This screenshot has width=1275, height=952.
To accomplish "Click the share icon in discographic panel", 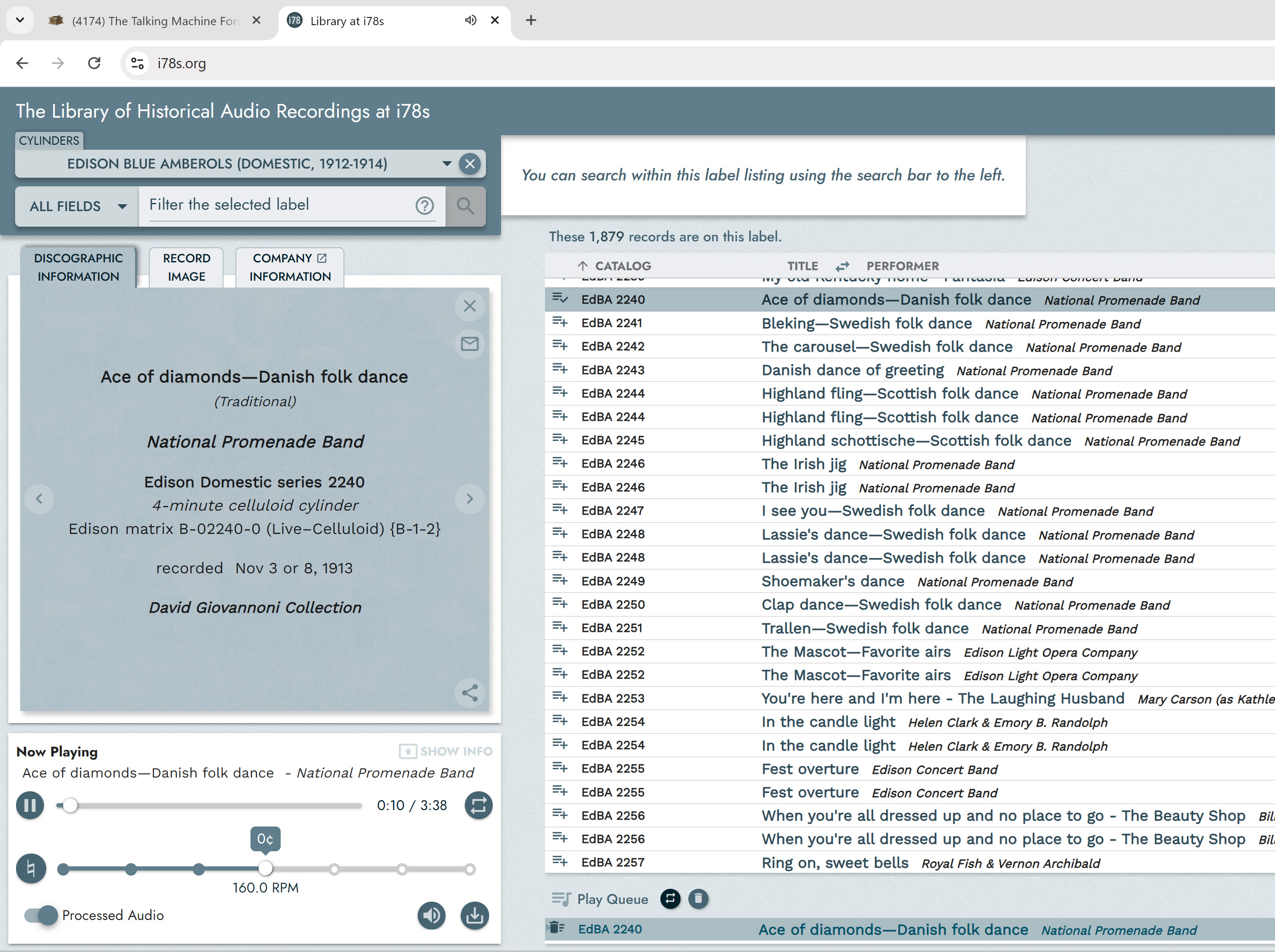I will tap(470, 693).
